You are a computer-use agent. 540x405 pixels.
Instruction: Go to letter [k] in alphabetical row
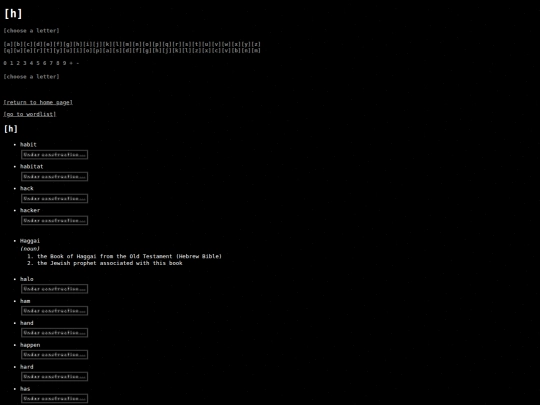pyautogui.click(x=107, y=44)
